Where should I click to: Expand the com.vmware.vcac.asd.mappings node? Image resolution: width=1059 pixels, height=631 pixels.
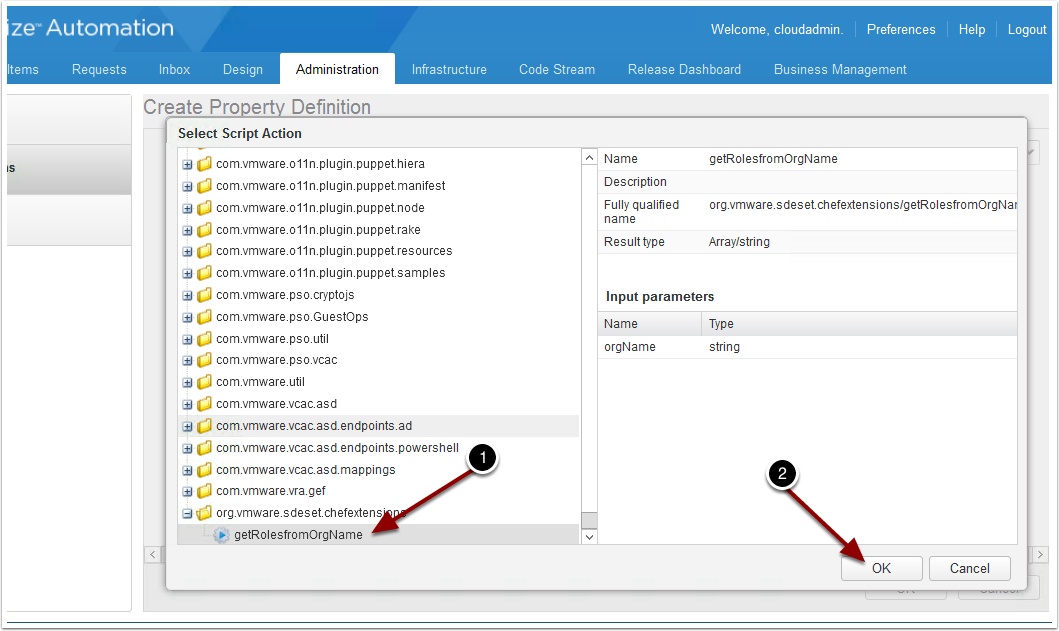coord(187,471)
